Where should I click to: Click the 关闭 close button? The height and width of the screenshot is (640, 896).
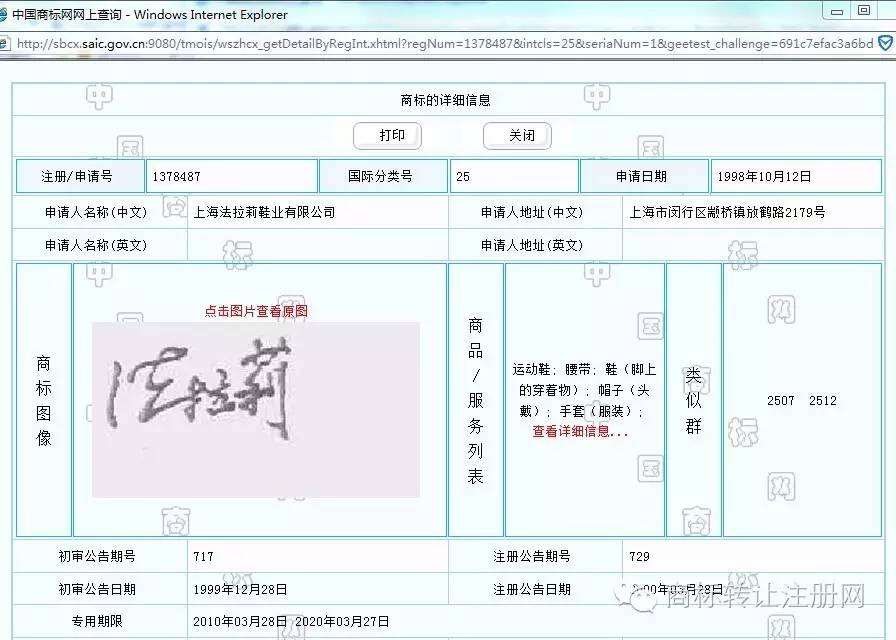click(517, 136)
